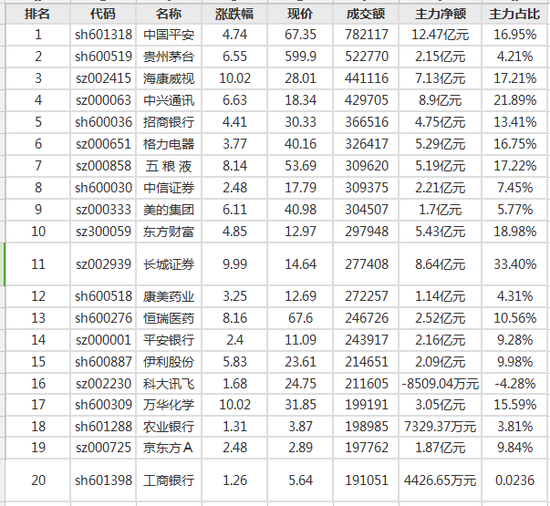This screenshot has height=506, width=550.
Task: Select net amount cell 8.9亿元
Action: tap(440, 100)
